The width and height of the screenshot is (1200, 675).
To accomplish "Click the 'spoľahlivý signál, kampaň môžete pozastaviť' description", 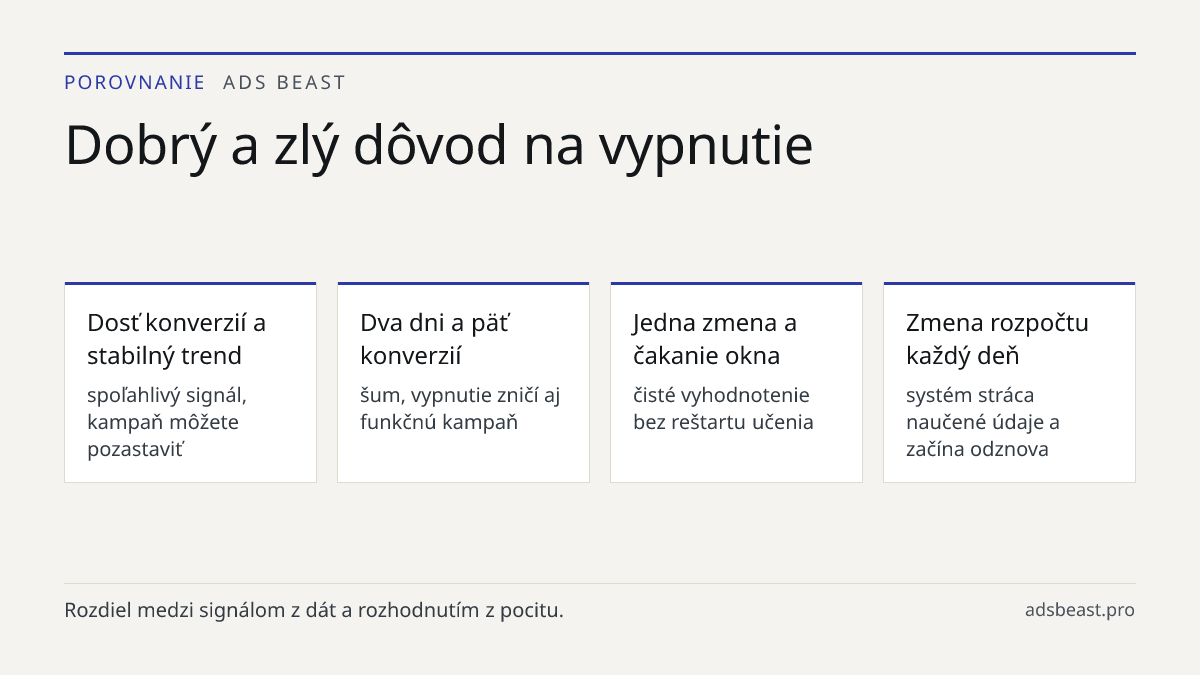I will point(167,422).
